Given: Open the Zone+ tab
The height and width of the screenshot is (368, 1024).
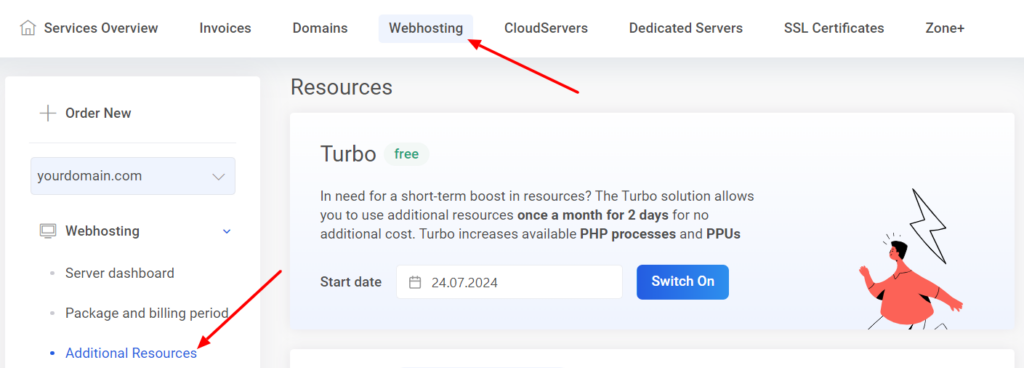Looking at the screenshot, I should click(x=945, y=28).
